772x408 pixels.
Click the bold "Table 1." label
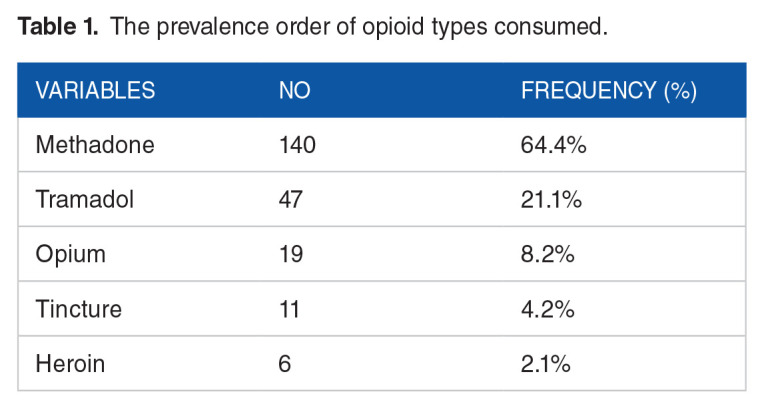click(x=58, y=27)
